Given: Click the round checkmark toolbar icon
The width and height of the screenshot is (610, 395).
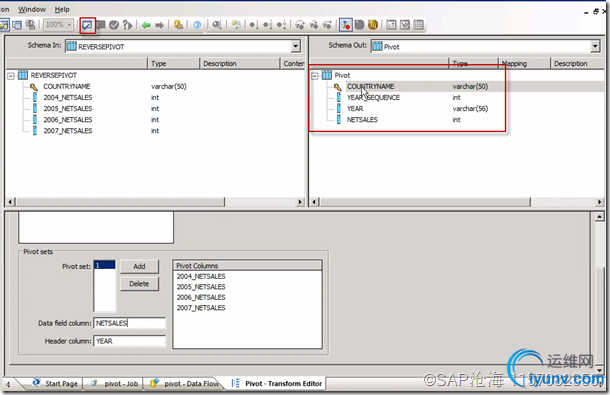Looking at the screenshot, I should (x=114, y=25).
